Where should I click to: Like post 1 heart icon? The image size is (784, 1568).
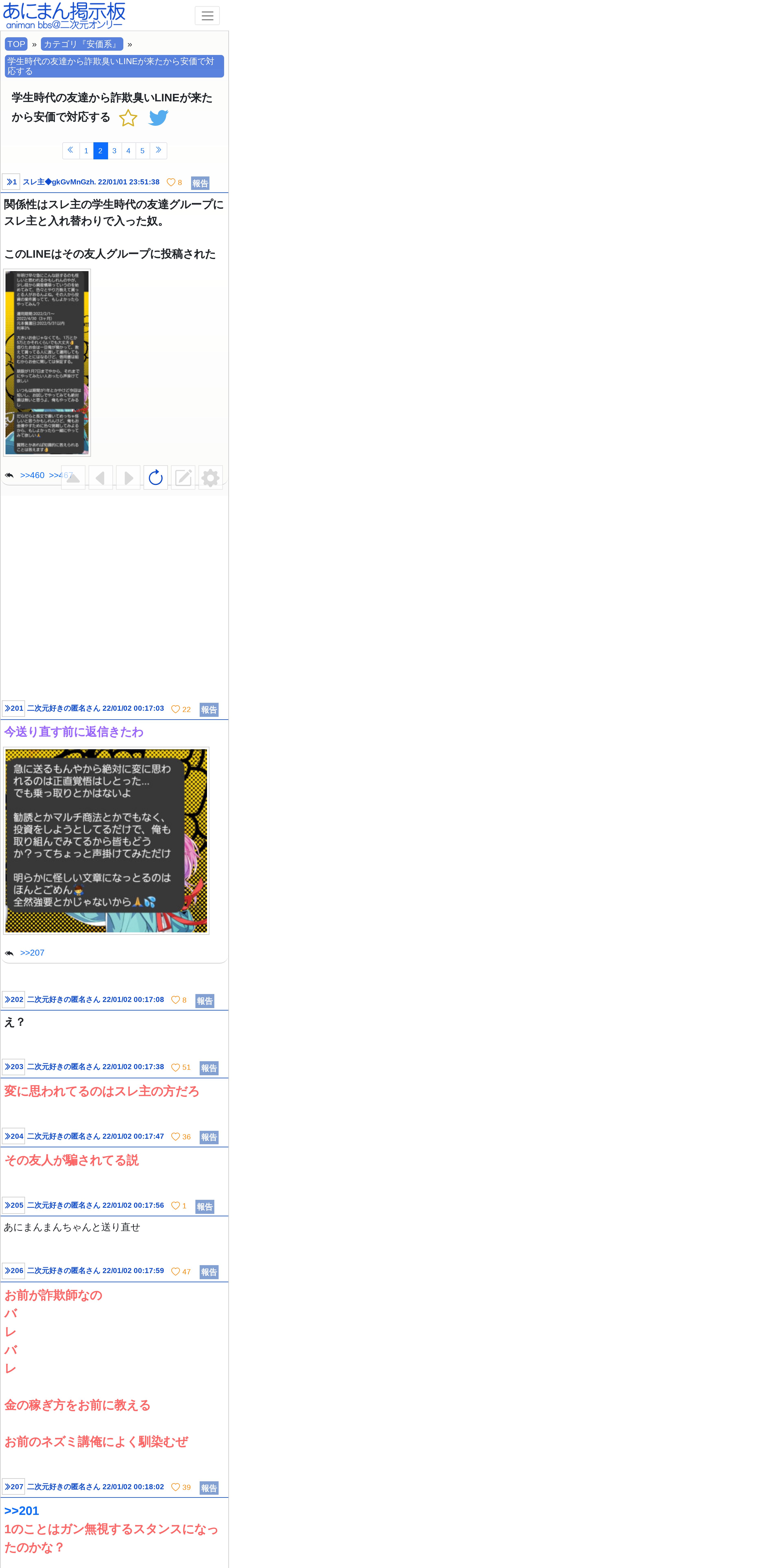click(171, 183)
